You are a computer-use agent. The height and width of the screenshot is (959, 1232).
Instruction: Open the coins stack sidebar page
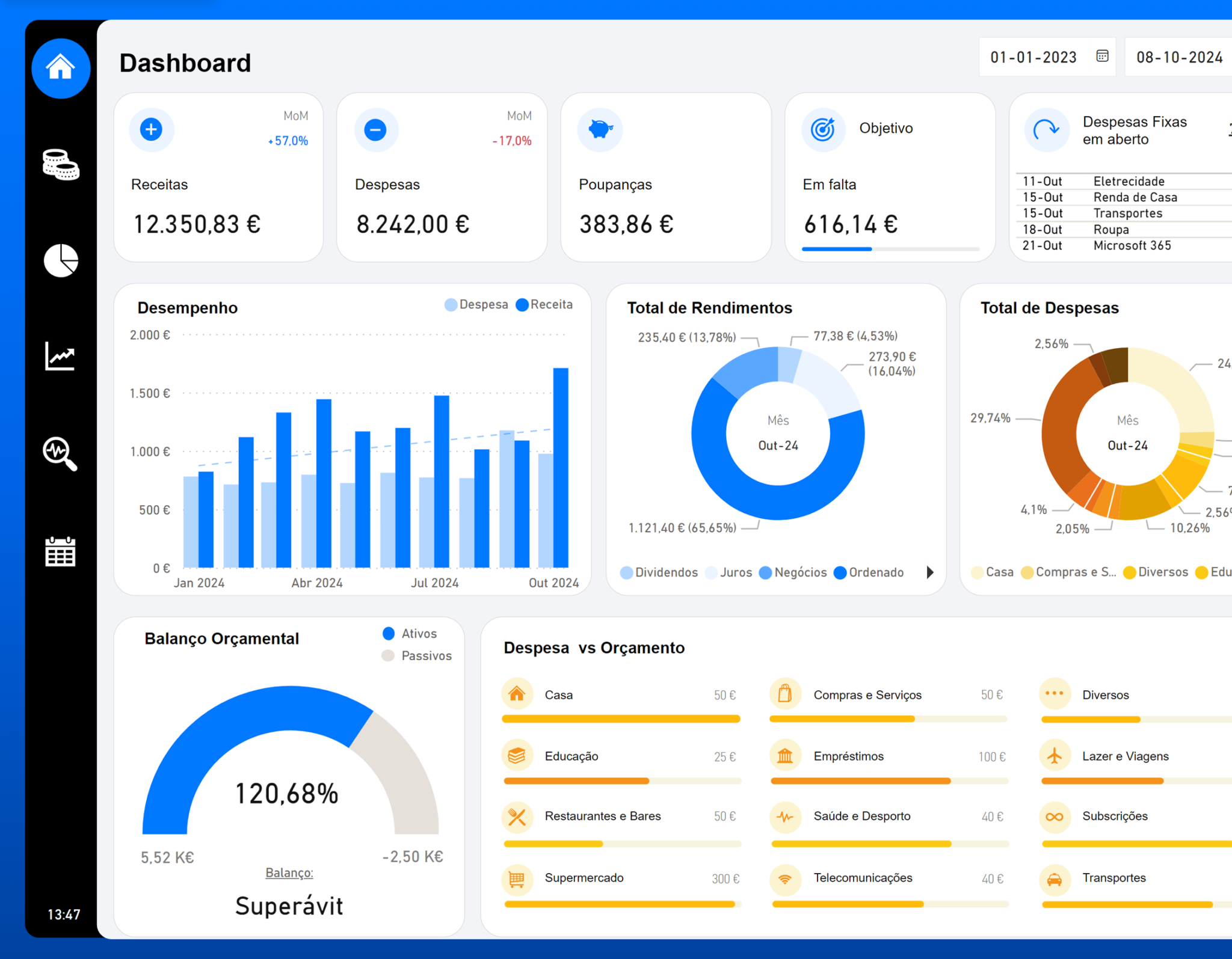pyautogui.click(x=61, y=165)
